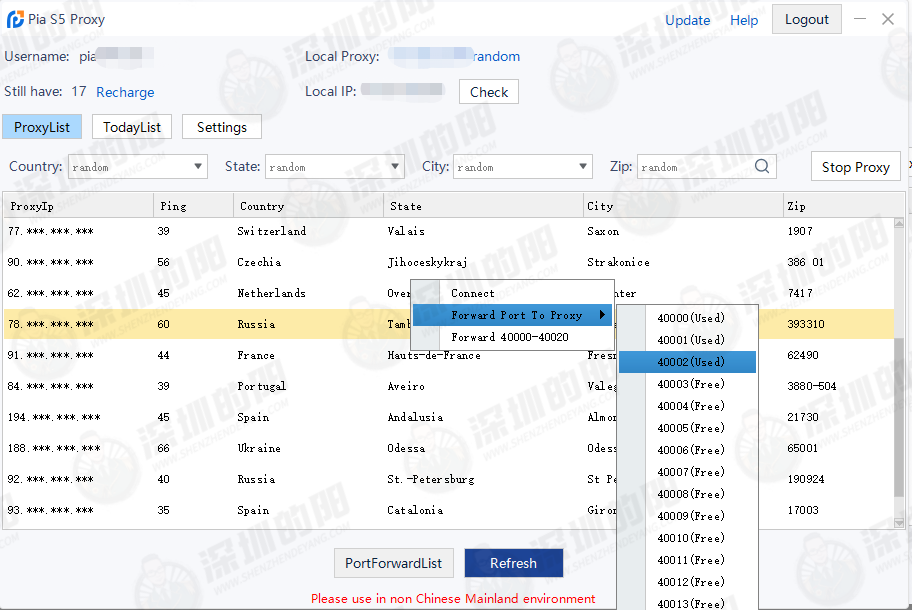Click the Logout button
Screen dimensions: 912x610
(x=807, y=19)
